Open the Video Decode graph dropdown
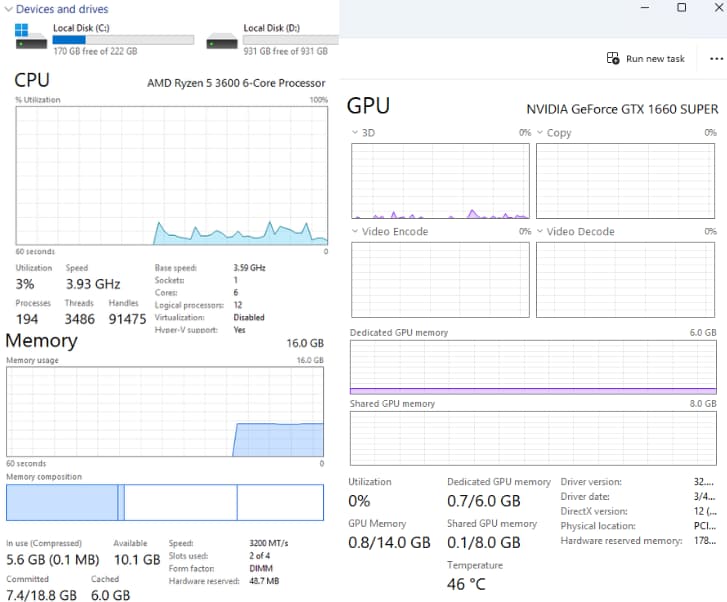Image resolution: width=727 pixels, height=602 pixels. pyautogui.click(x=540, y=231)
